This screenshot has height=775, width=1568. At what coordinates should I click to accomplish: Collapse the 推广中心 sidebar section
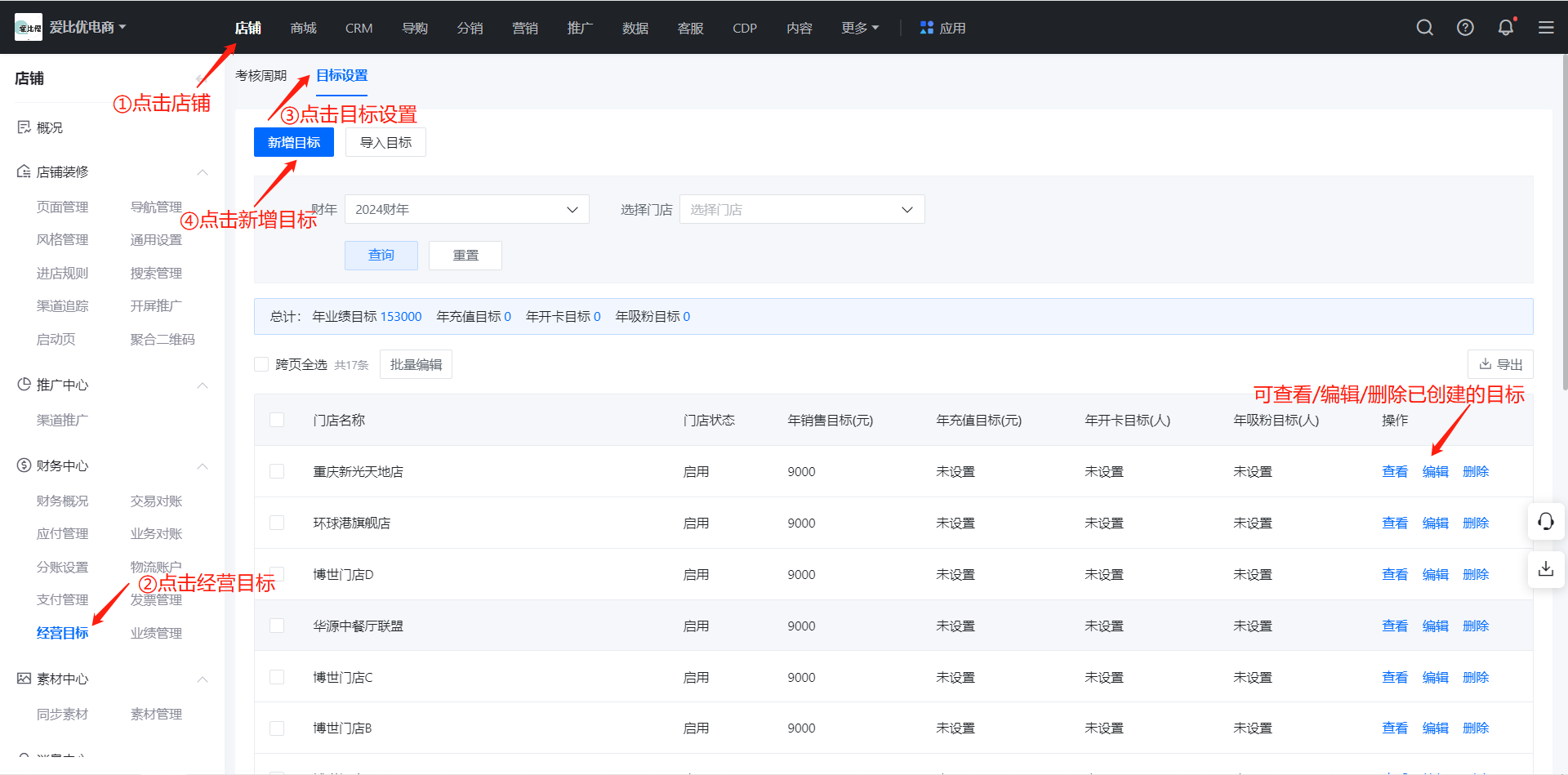(203, 385)
